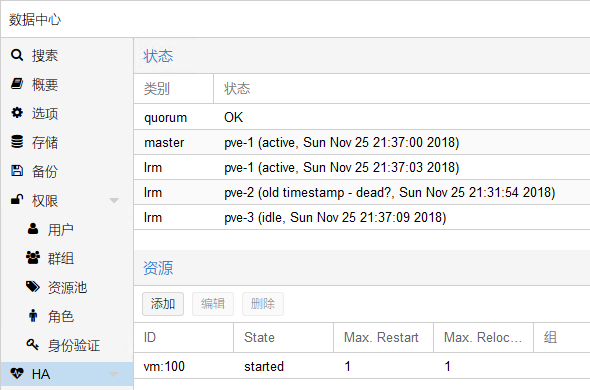Click the 编辑 button under 资源
Image resolution: width=590 pixels, height=390 pixels.
coord(213,304)
